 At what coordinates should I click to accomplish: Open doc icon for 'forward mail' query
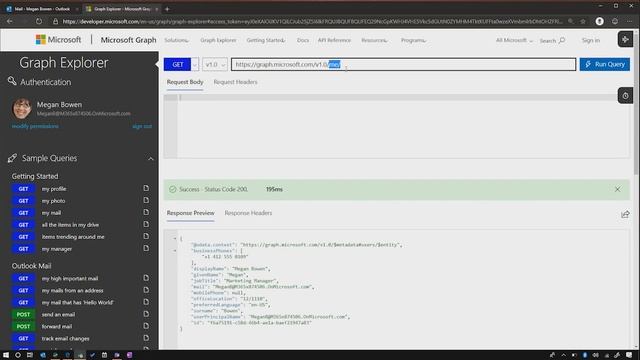click(146, 326)
